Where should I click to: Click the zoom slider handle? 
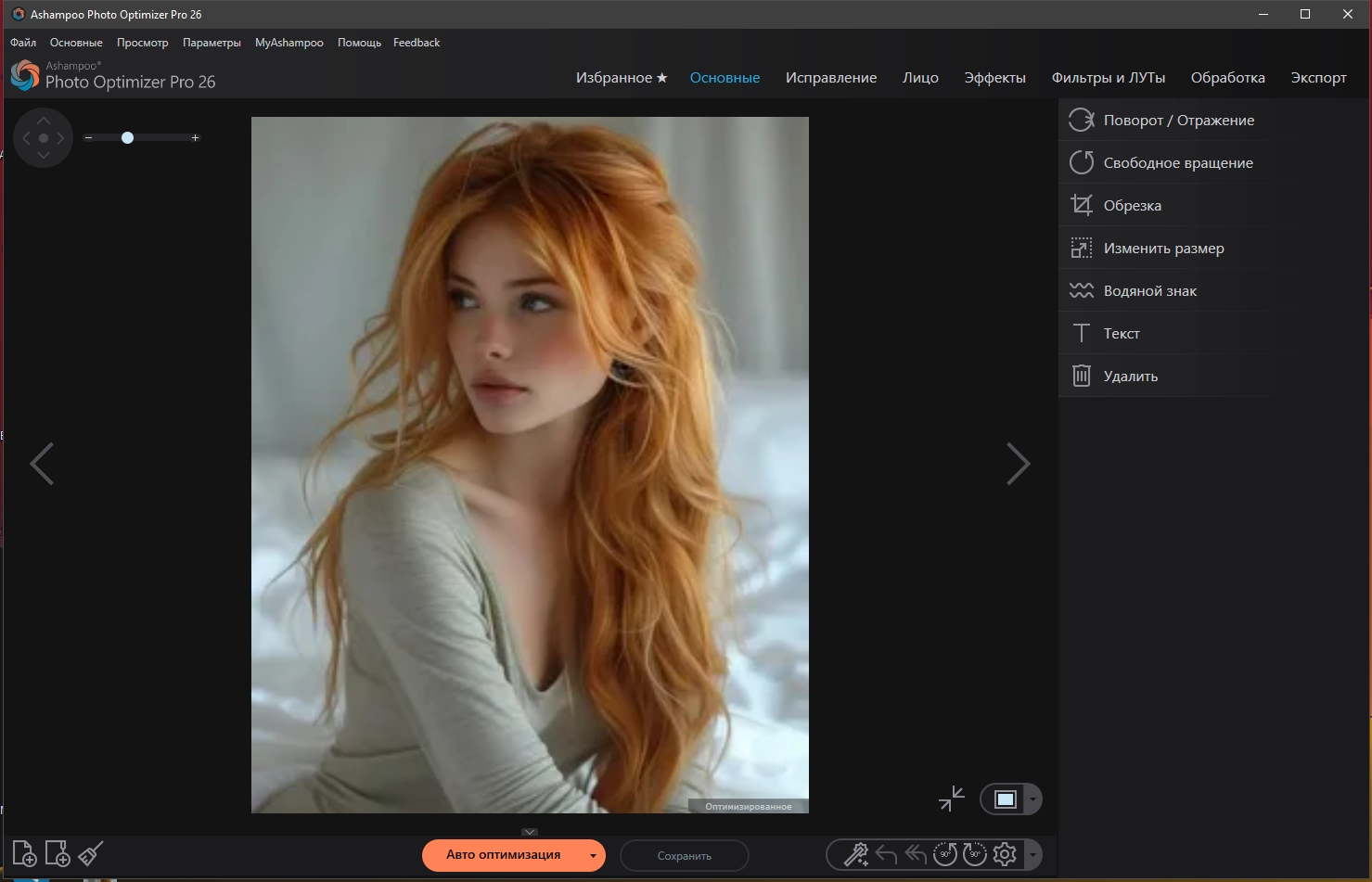point(128,138)
